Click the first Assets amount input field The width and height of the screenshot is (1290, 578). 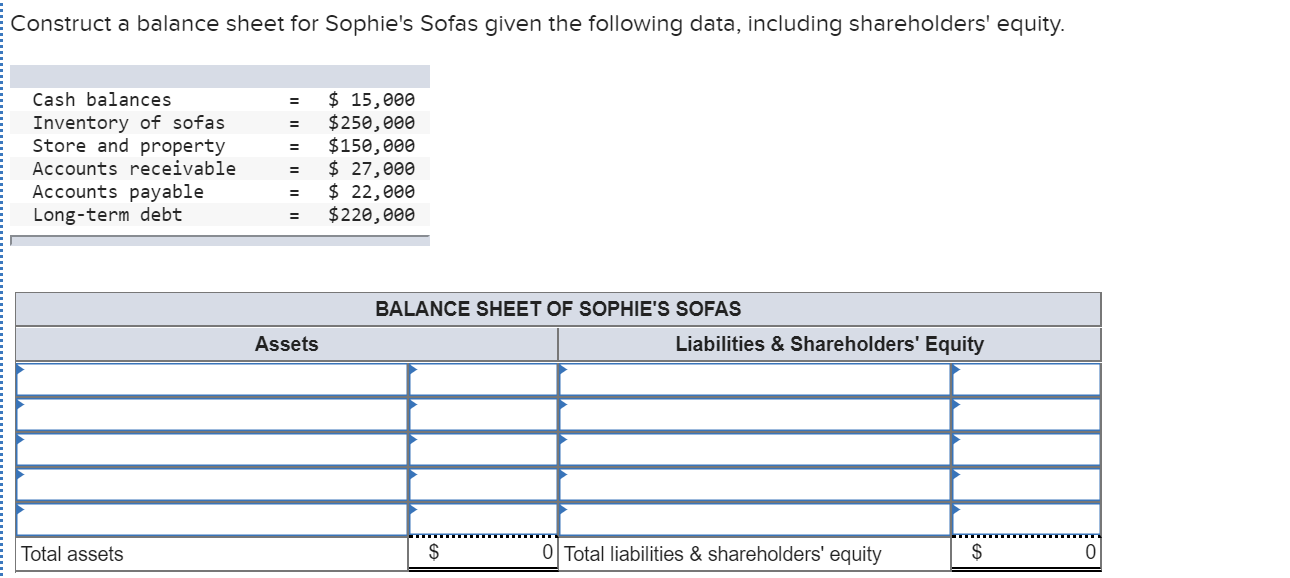(x=485, y=380)
